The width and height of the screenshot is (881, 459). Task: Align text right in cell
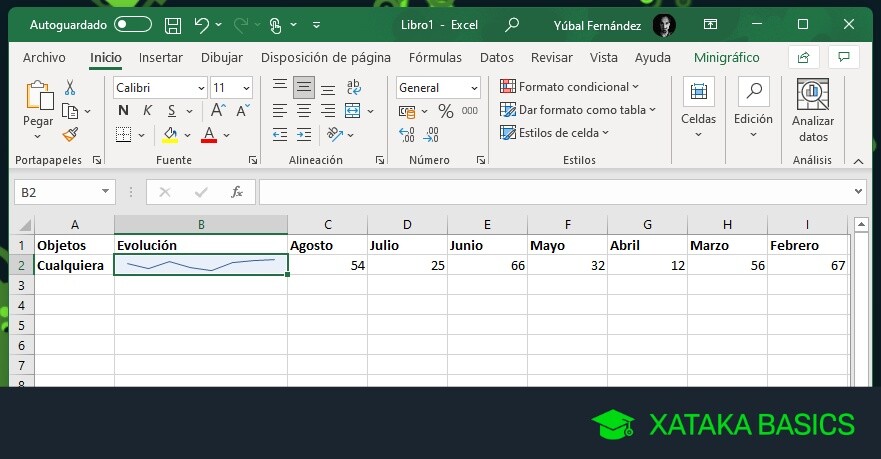pos(328,111)
